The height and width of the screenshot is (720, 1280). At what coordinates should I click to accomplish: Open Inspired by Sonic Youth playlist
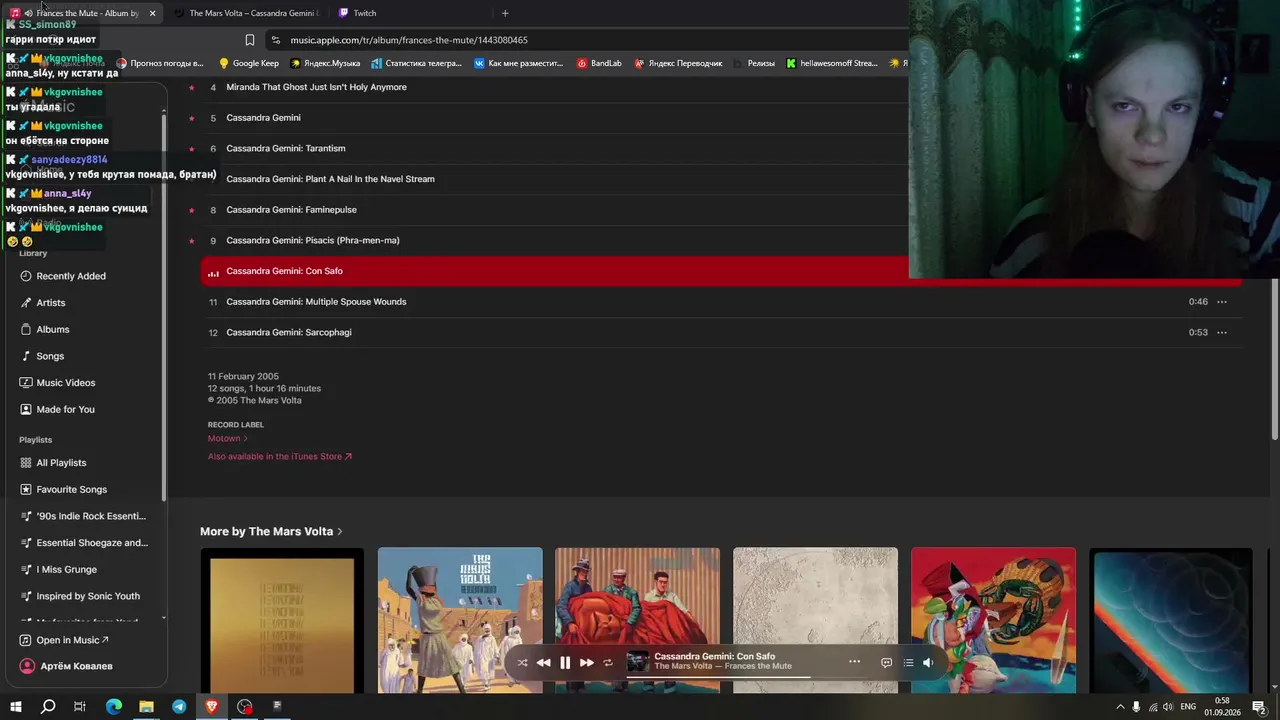[x=88, y=596]
